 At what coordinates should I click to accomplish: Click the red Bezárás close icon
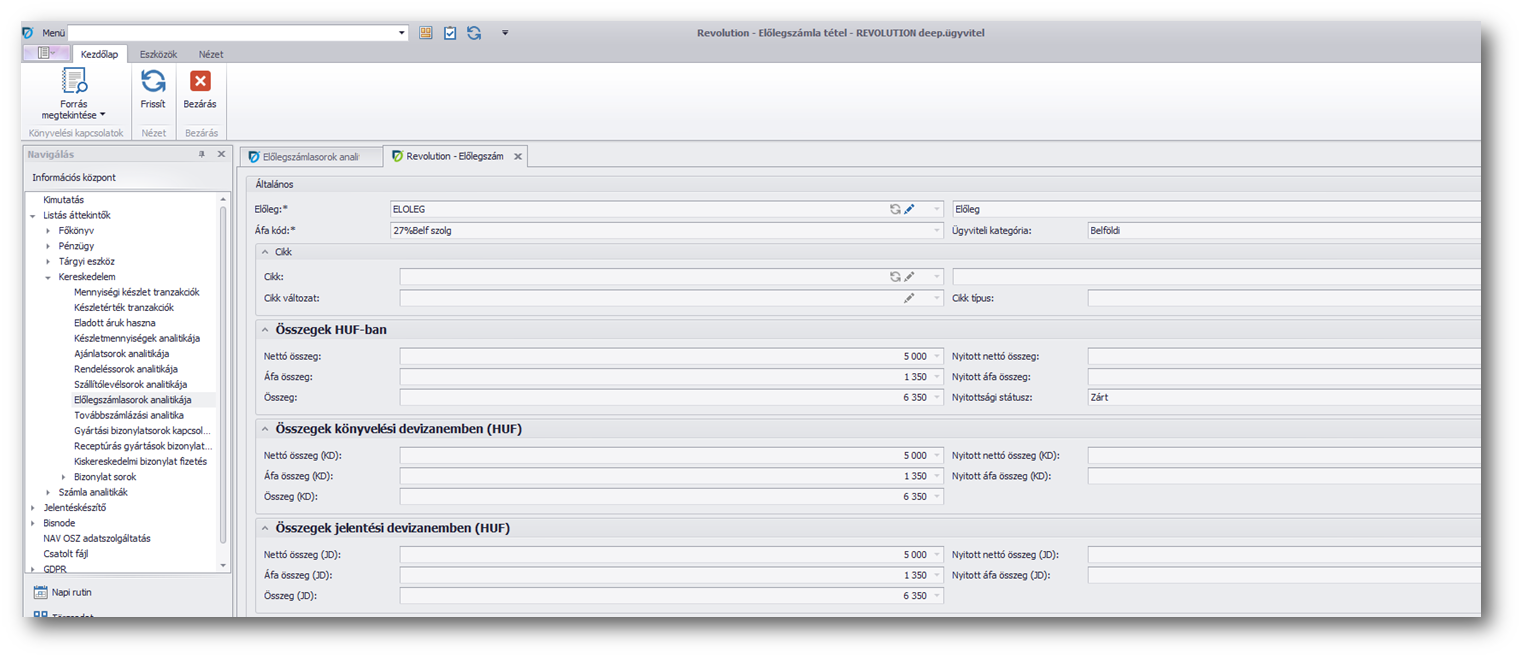[x=200, y=83]
